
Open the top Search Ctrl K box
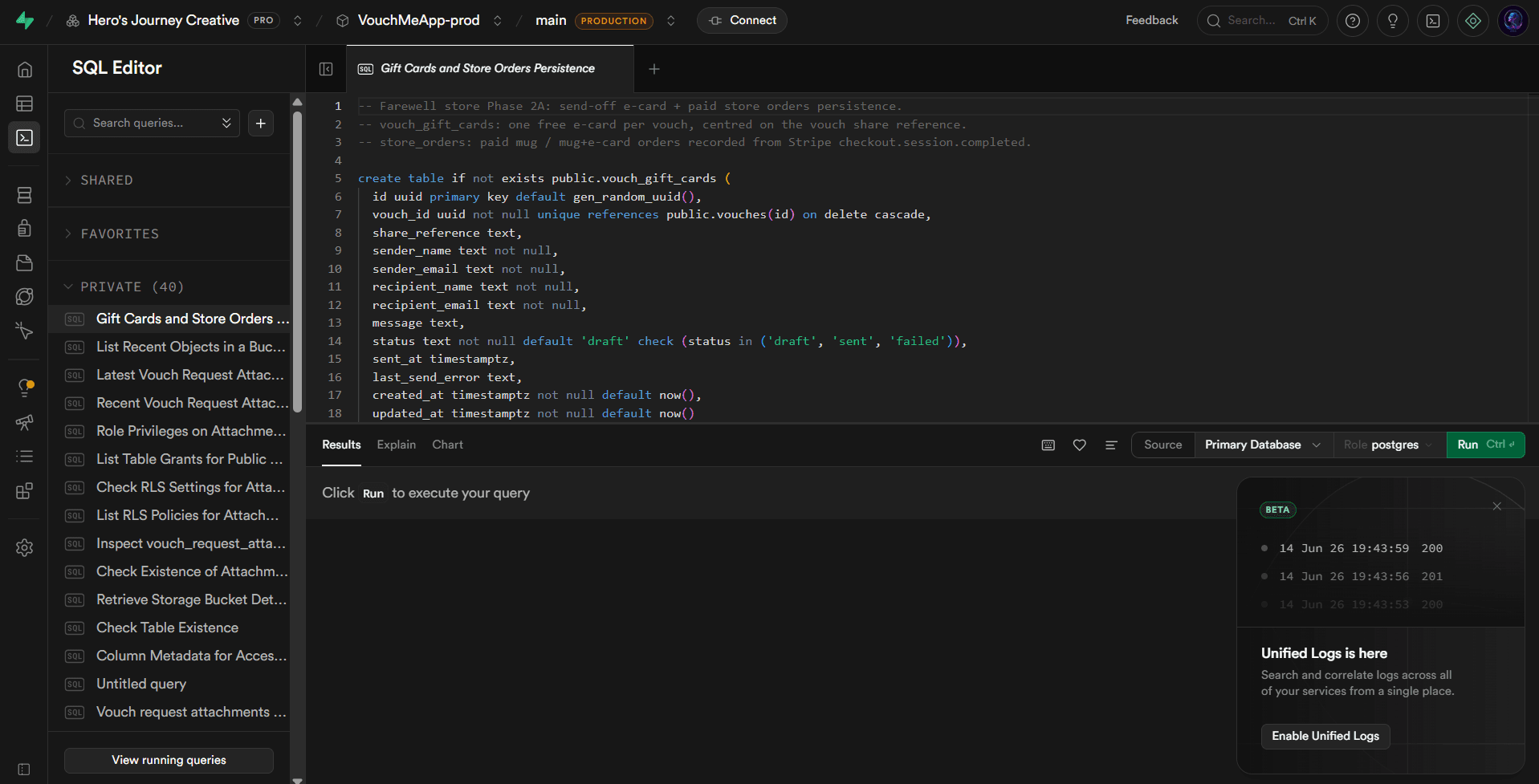[x=1262, y=21]
